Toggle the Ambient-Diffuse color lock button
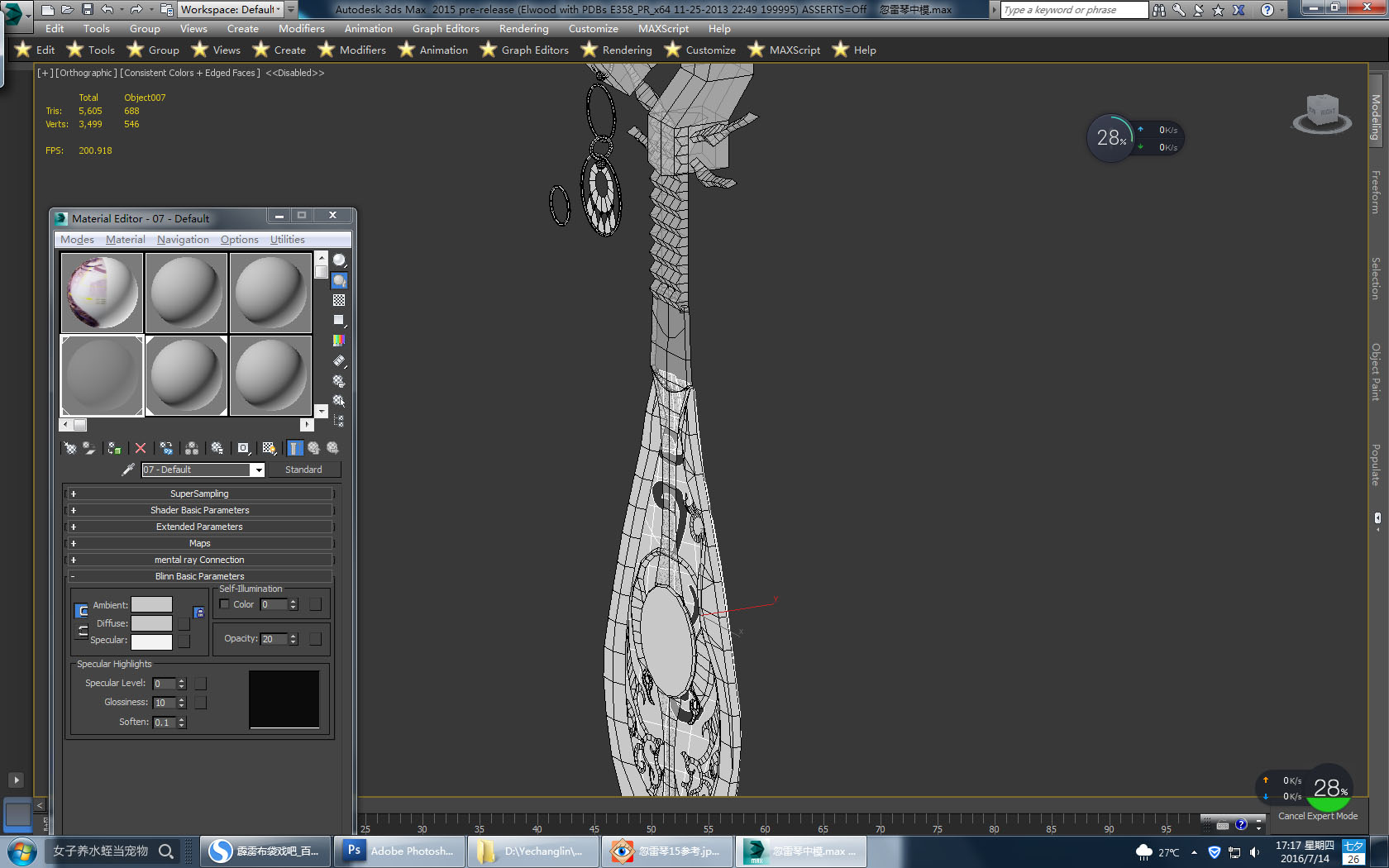Viewport: 1389px width, 868px height. click(82, 611)
